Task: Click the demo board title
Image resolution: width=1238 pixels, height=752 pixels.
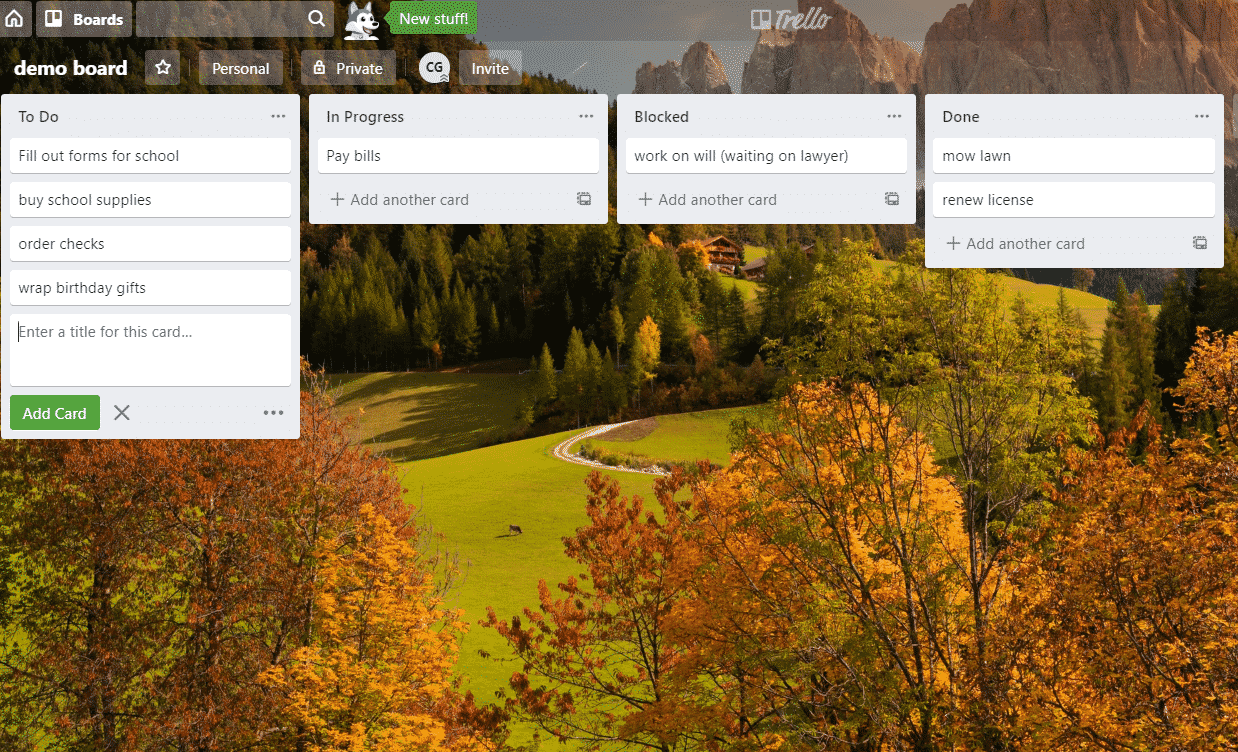Action: click(x=70, y=68)
